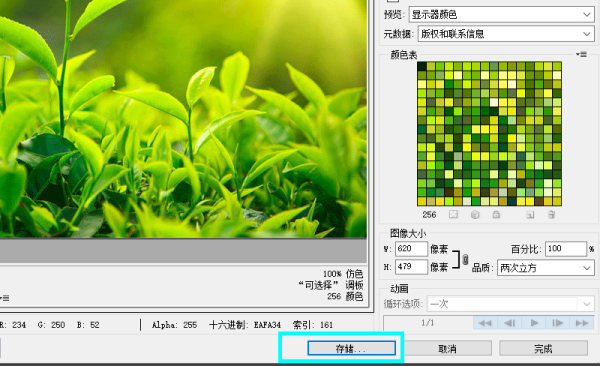Click the tea leaves preview image
Viewport: 600px width, 366px height.
pos(183,119)
